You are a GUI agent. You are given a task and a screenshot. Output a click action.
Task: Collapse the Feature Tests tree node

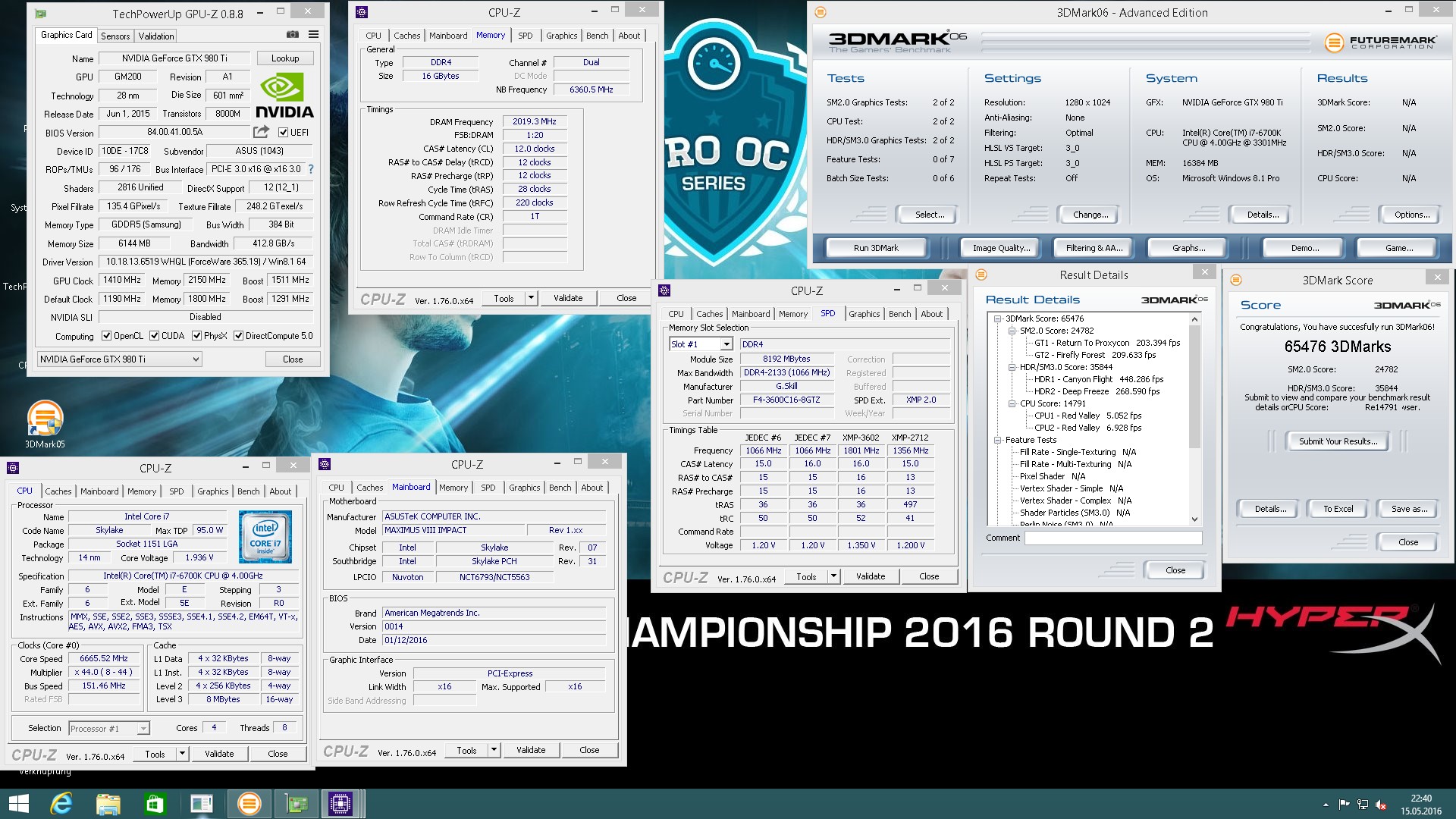point(998,440)
